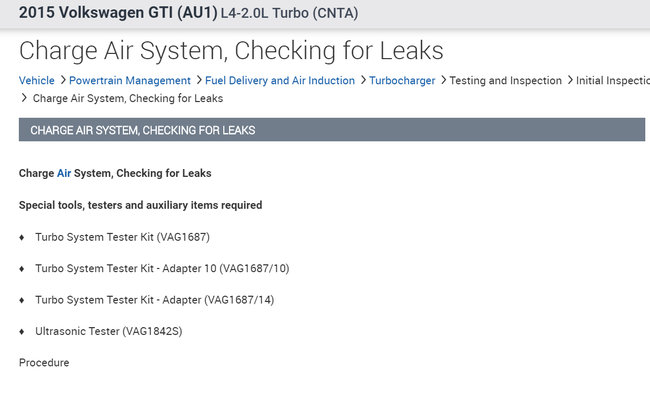Click diamond bullet beside Ultrasonic Tester
Viewport: 650px width, 403px height.
tap(22, 330)
